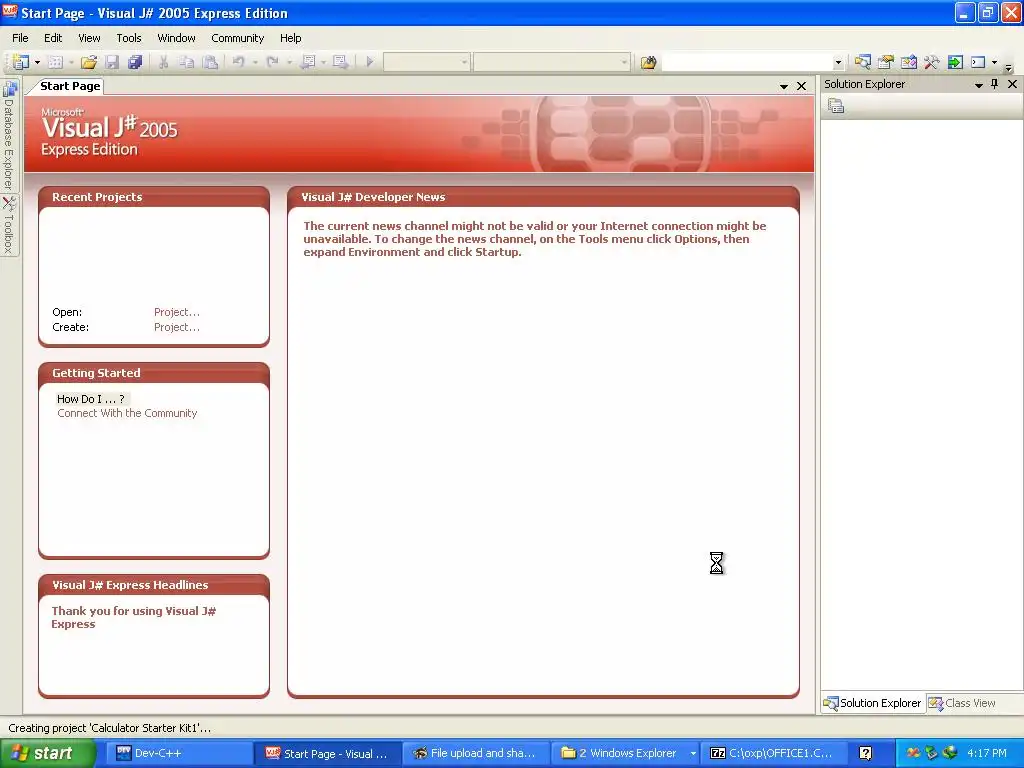
Task: Open the Tools menu
Action: (x=129, y=38)
